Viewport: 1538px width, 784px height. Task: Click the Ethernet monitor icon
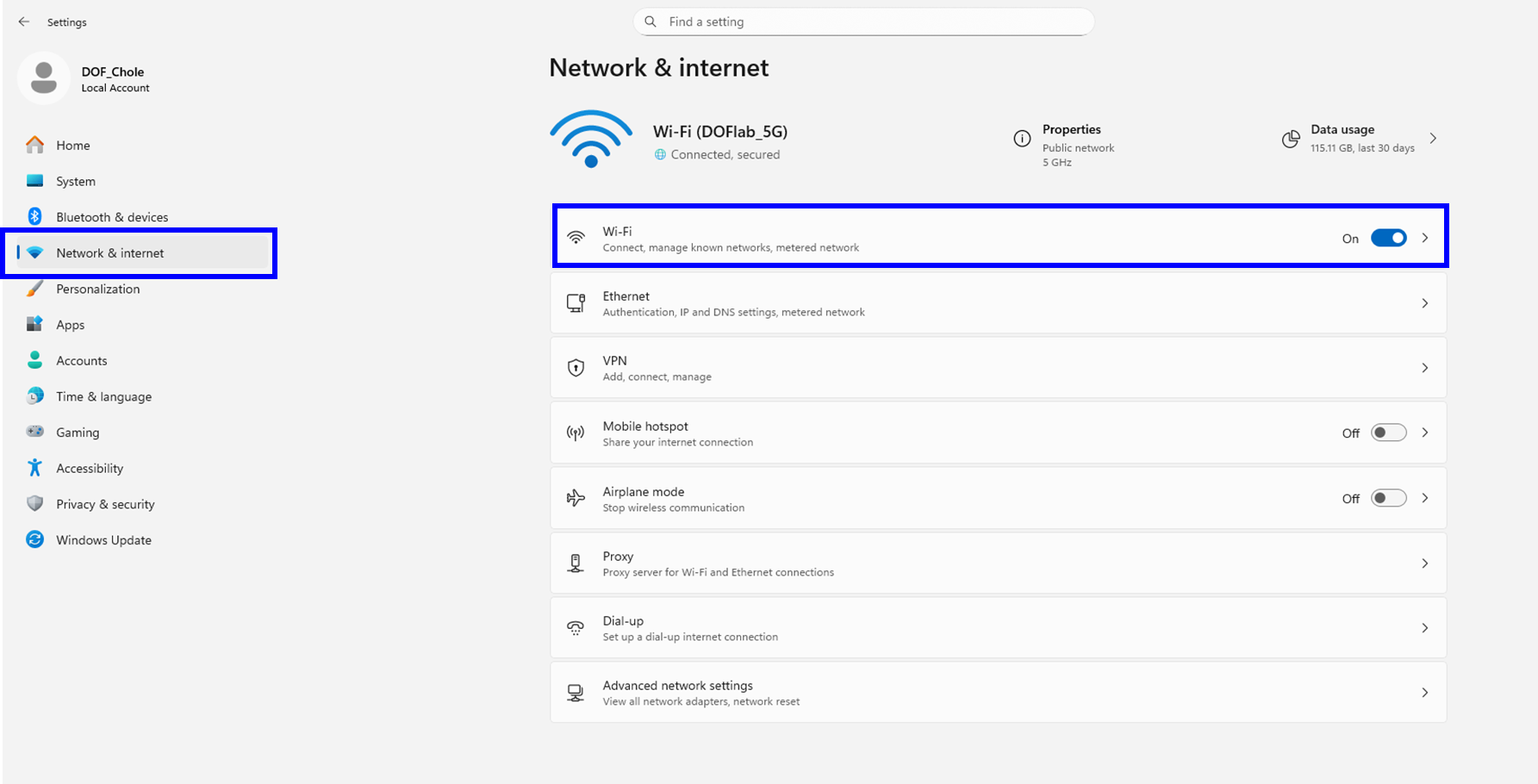coord(576,303)
